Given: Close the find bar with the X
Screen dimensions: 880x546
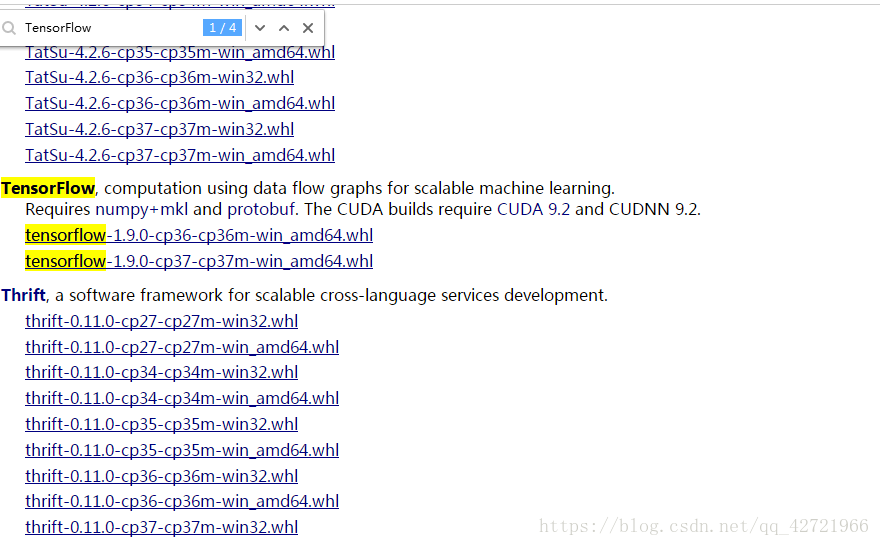Looking at the screenshot, I should 308,27.
